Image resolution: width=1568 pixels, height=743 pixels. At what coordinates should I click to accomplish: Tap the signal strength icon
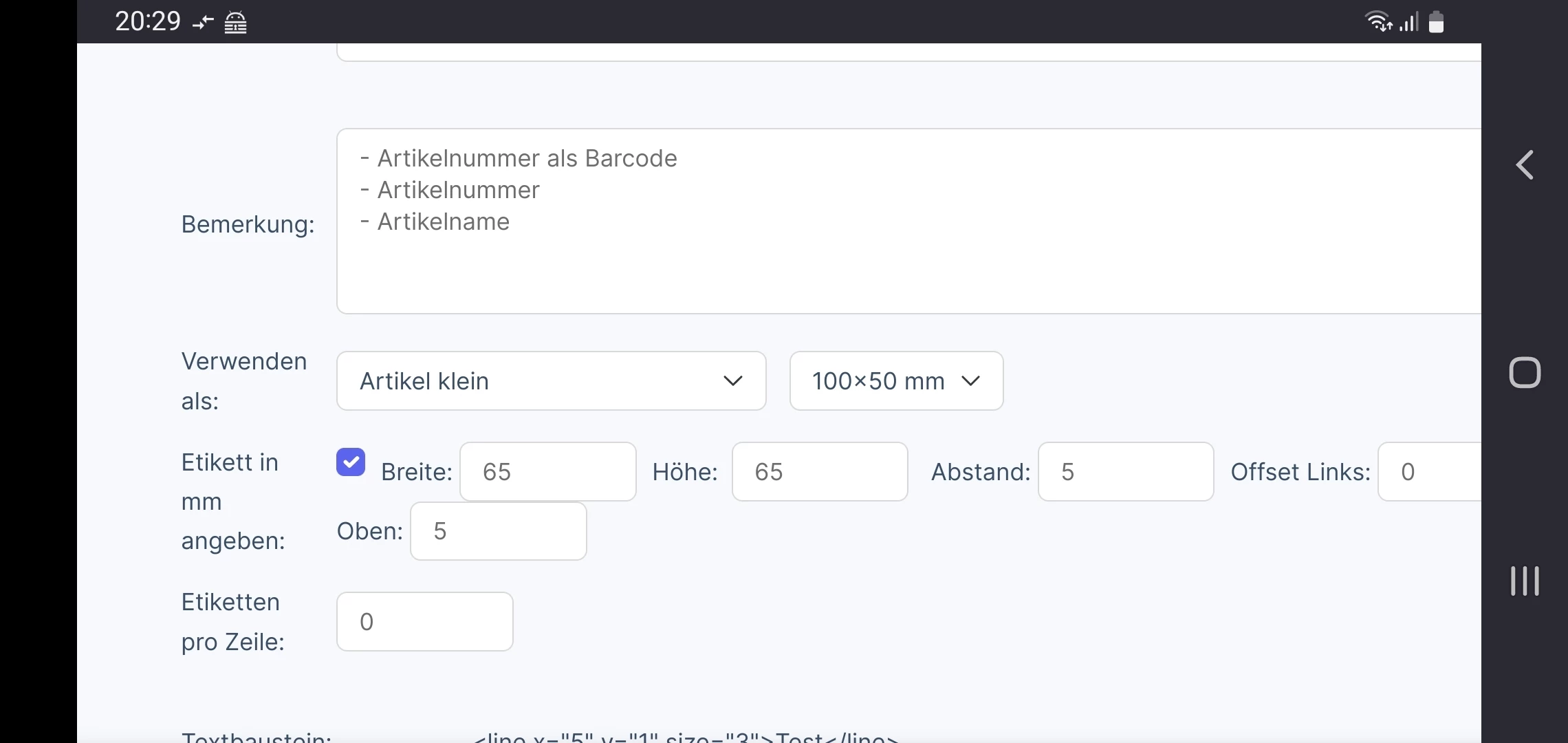1408,22
